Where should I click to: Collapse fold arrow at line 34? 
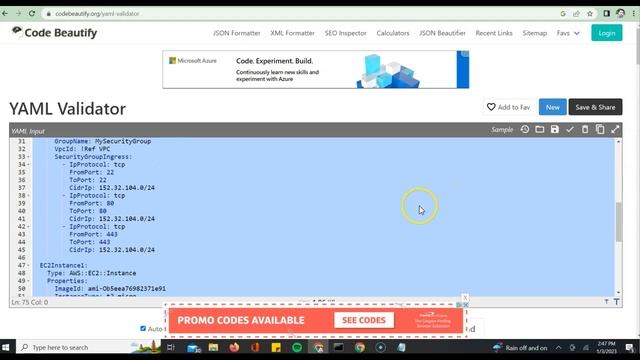(28, 165)
